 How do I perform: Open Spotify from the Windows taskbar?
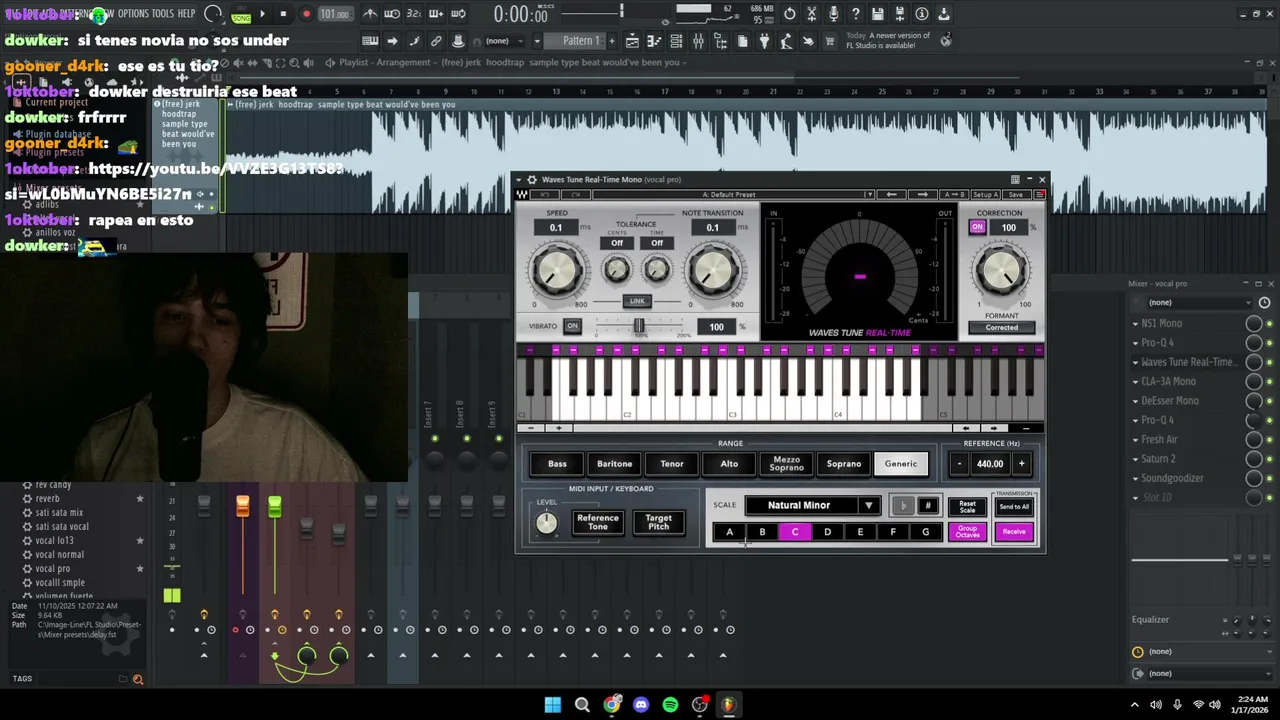coord(670,705)
